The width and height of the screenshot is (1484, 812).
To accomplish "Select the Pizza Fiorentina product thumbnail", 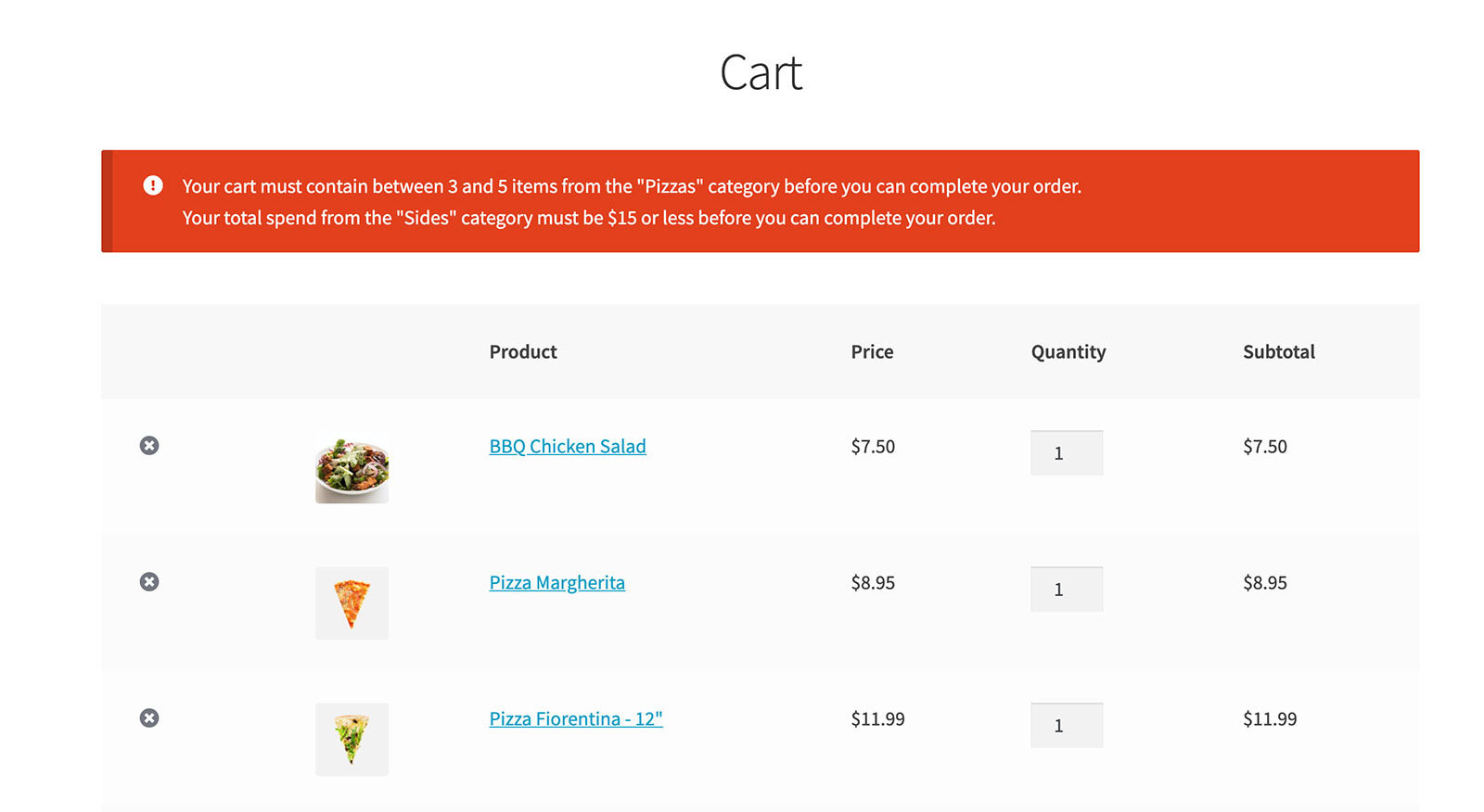I will (x=352, y=740).
